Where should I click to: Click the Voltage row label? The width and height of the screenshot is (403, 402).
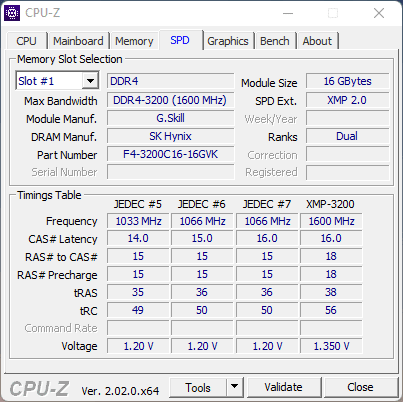79,346
